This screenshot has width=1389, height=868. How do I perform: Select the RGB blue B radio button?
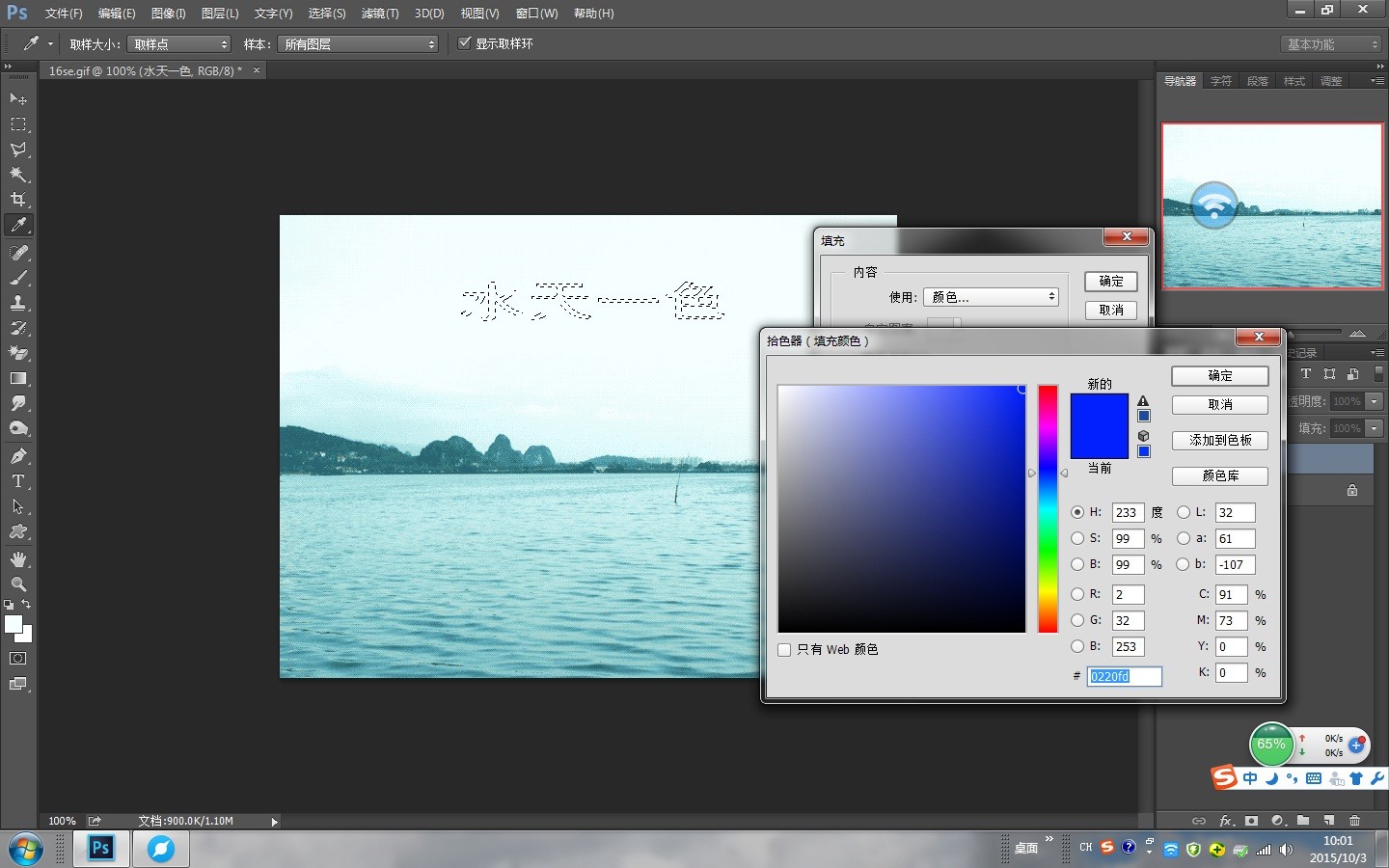(1077, 646)
